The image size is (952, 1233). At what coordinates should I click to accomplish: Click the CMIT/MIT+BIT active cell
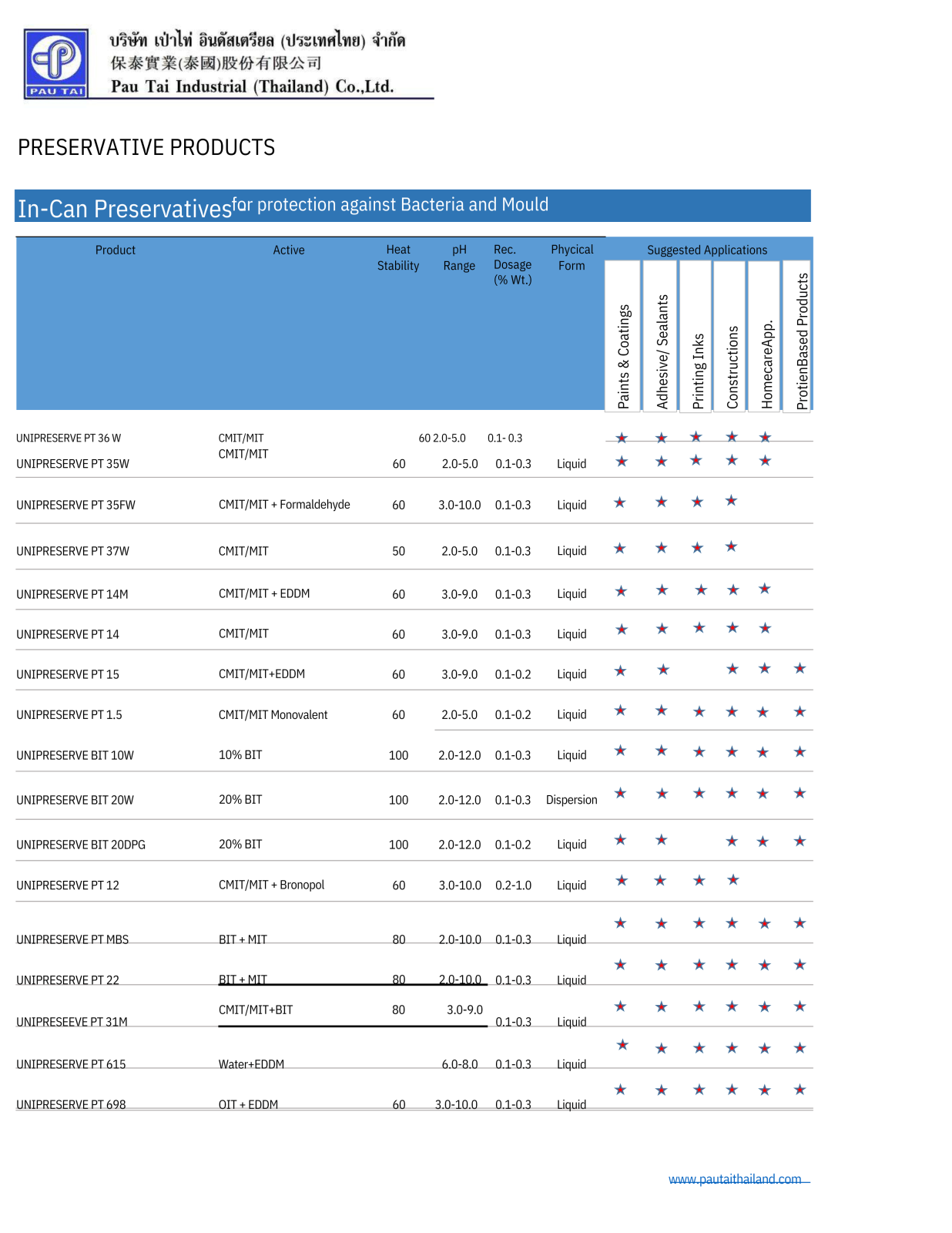coord(256,1010)
